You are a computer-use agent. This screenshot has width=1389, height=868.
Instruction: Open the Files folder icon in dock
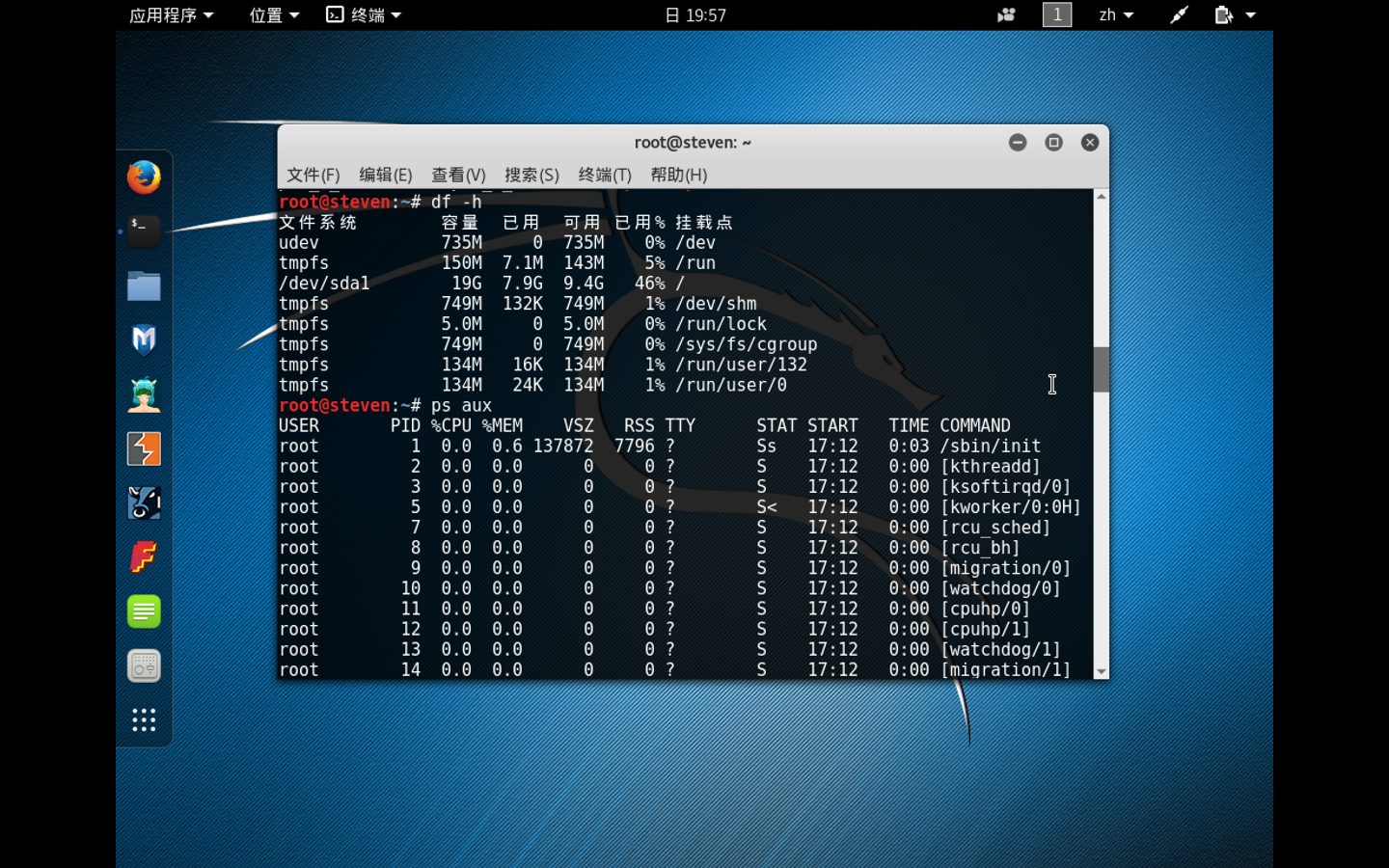click(144, 286)
